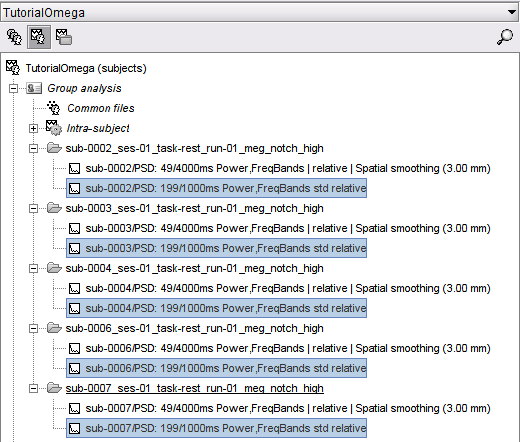Switch to functional data sorted by conditions
Viewport: 520px width, 442px height.
[64, 37]
